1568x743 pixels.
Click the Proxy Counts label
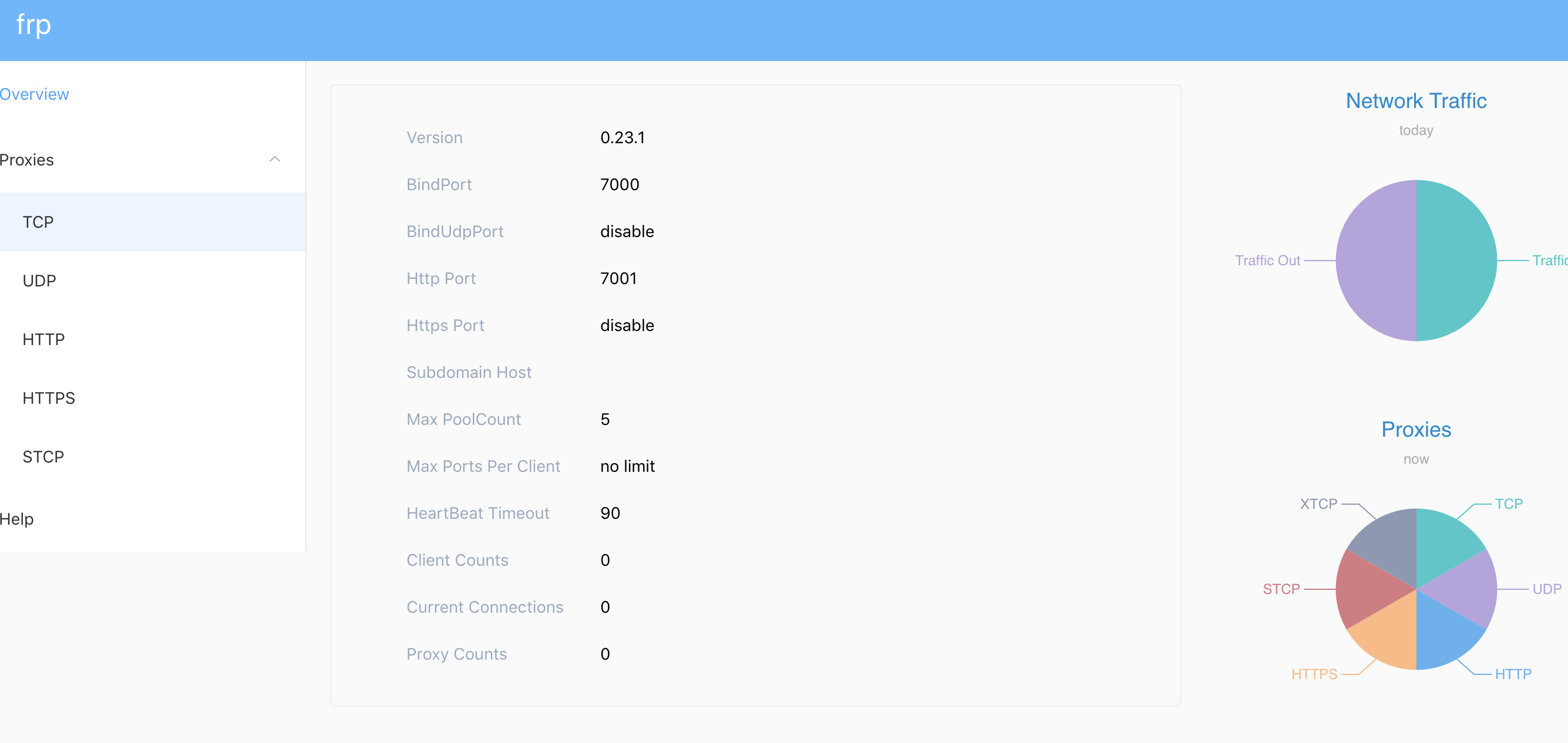(456, 654)
